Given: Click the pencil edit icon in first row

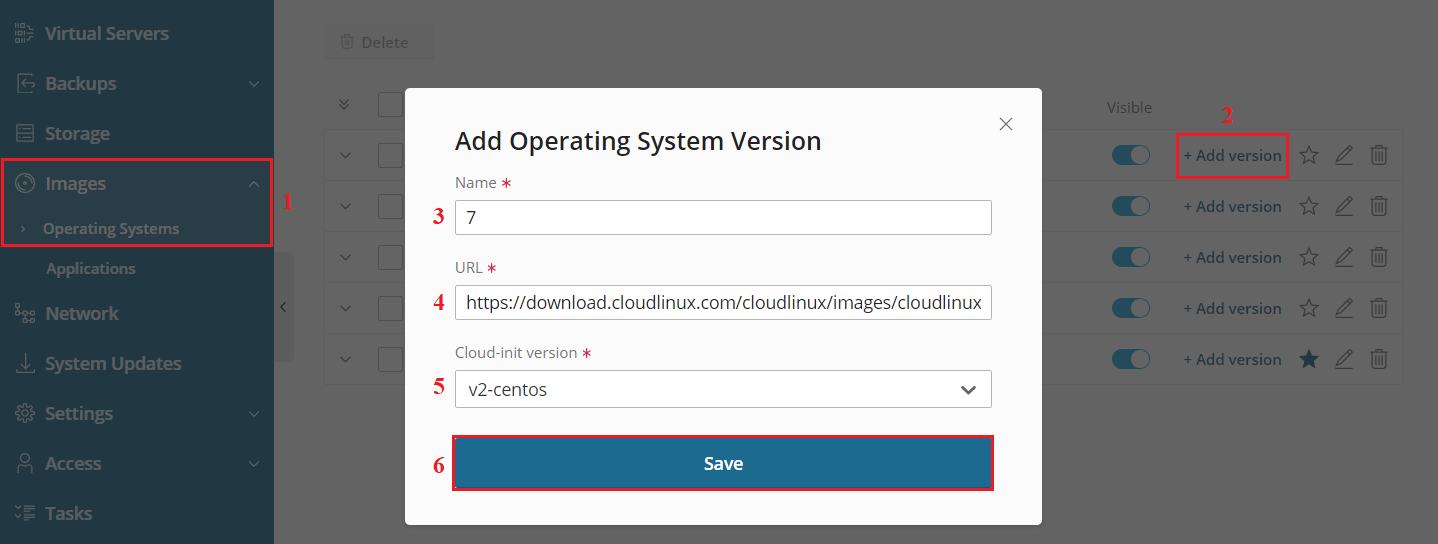Looking at the screenshot, I should (1344, 155).
